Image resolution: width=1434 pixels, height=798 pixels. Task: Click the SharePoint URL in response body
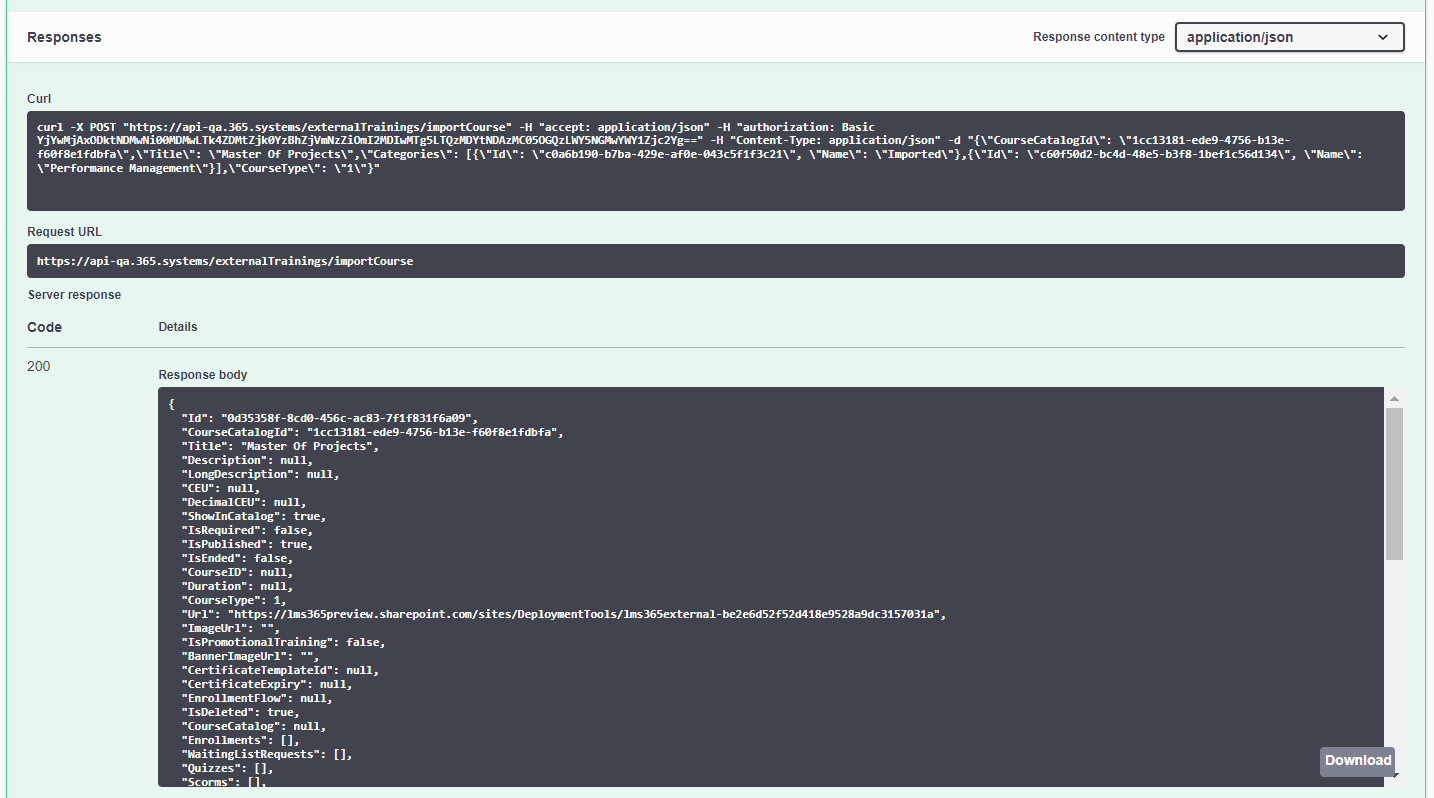586,614
